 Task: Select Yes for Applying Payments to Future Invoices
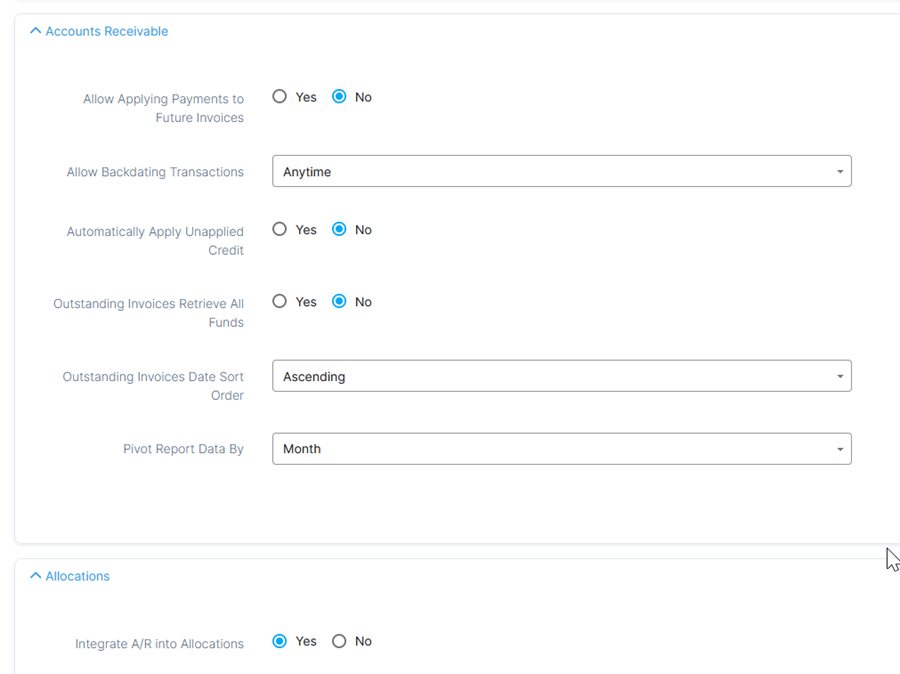pyautogui.click(x=280, y=96)
